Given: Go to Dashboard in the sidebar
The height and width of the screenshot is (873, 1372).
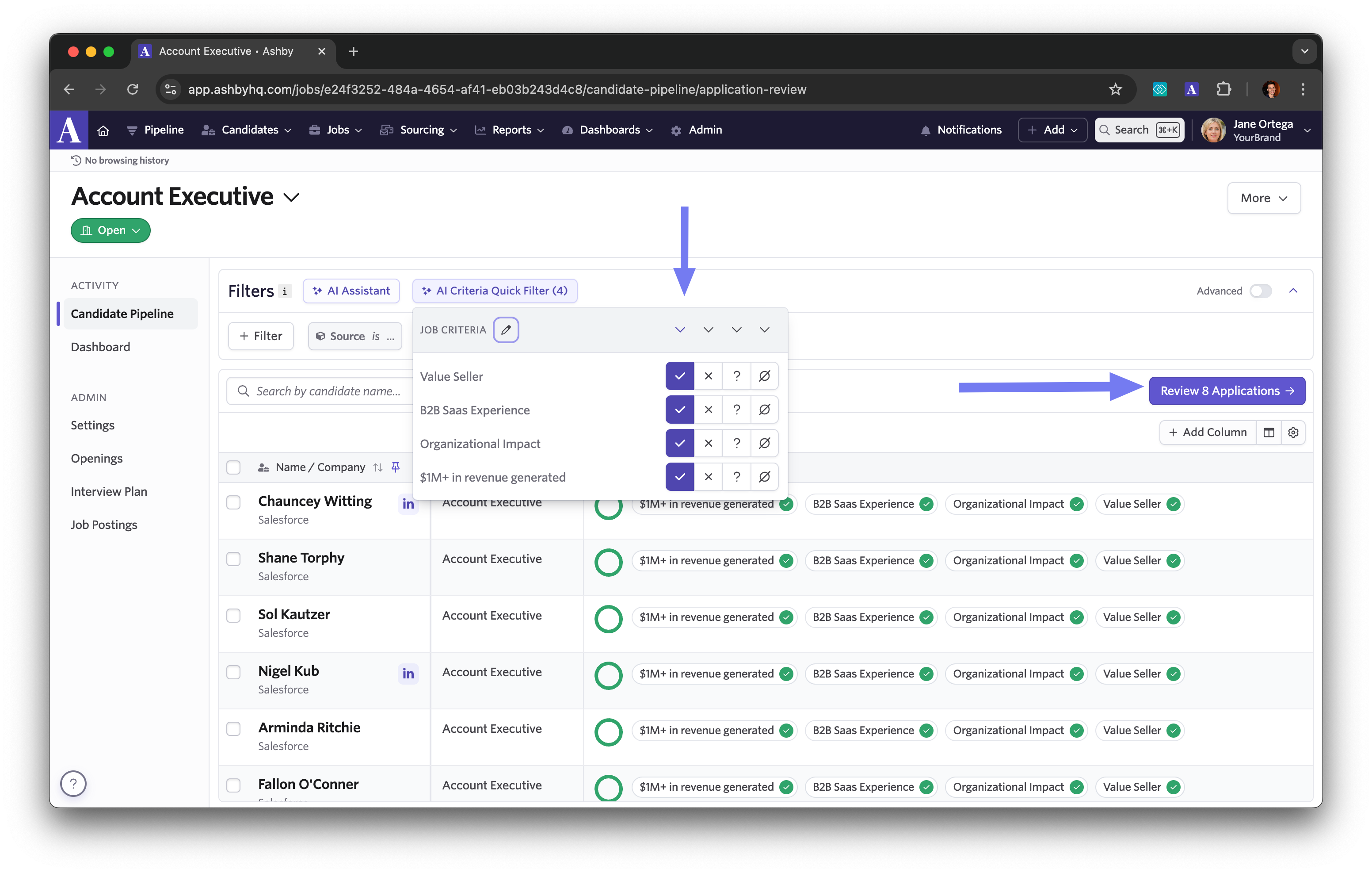Looking at the screenshot, I should tap(100, 347).
